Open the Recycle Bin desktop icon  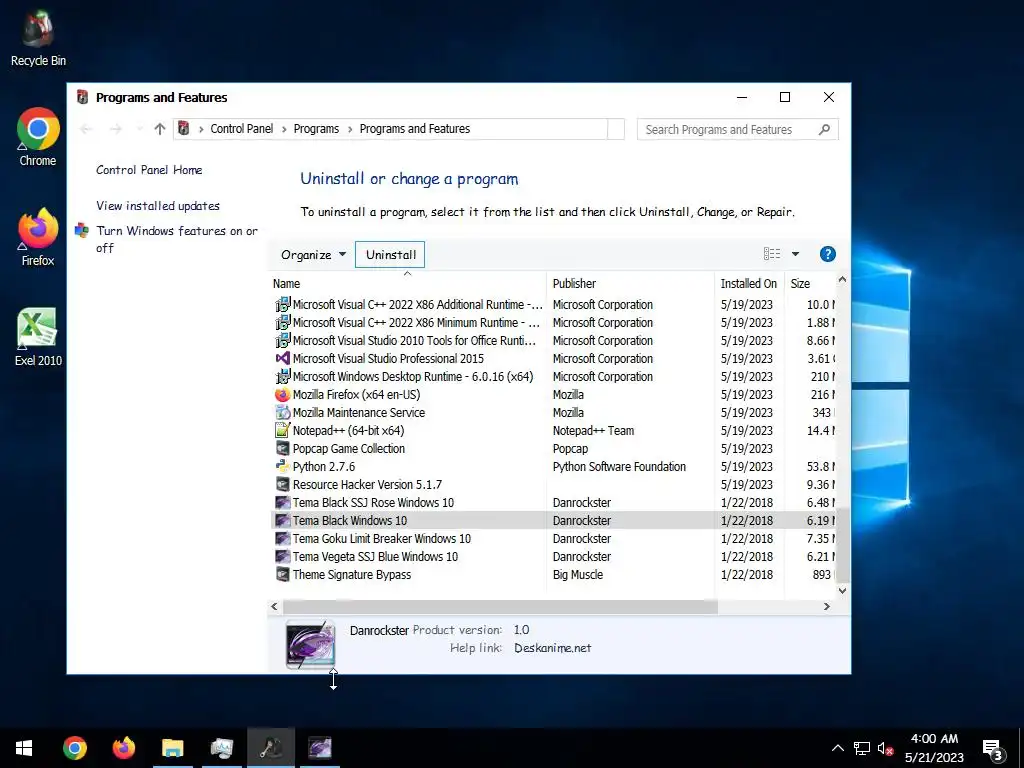coord(38,38)
